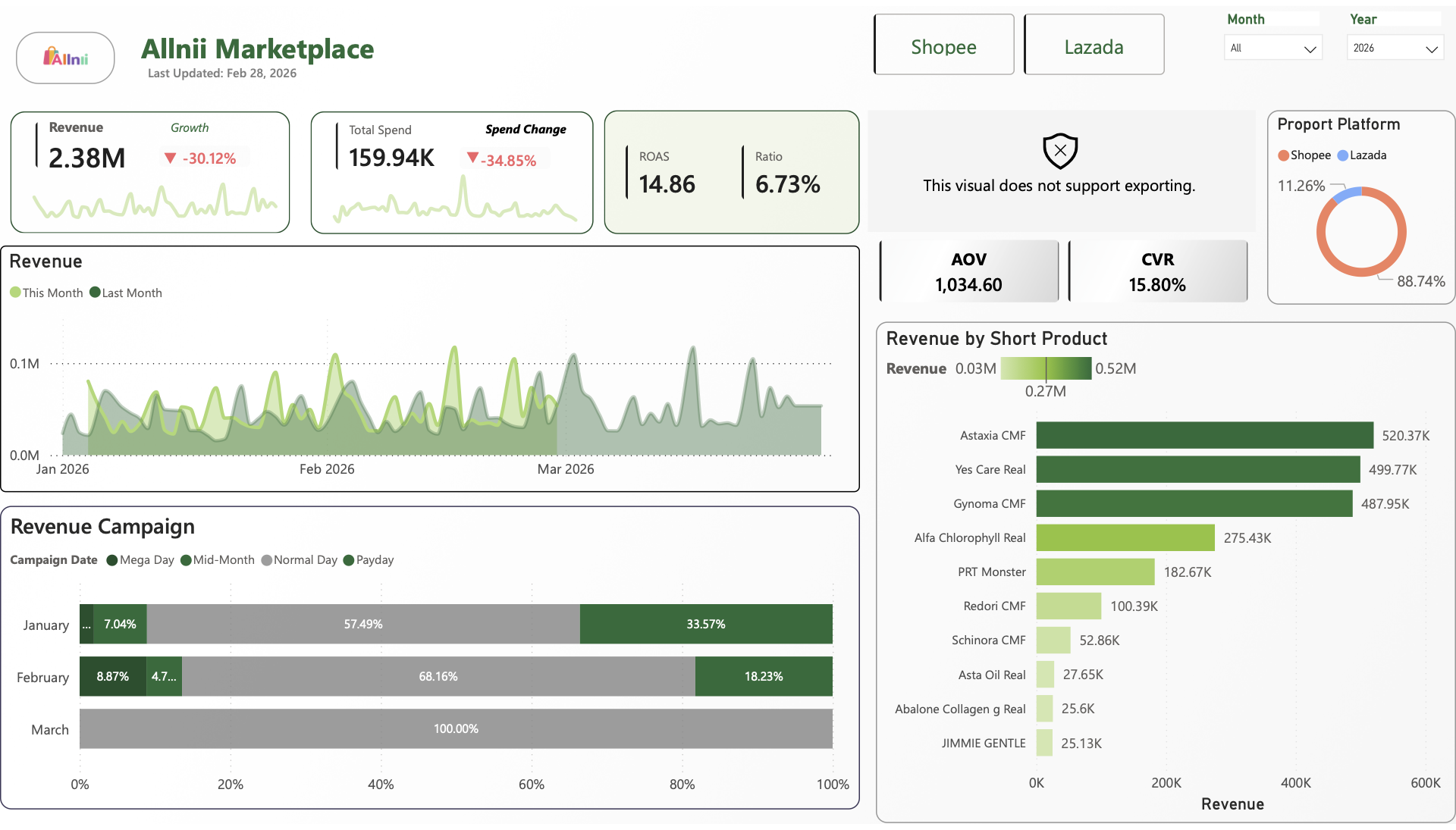
Task: Click the red down arrow beside -34.85%
Action: click(472, 158)
